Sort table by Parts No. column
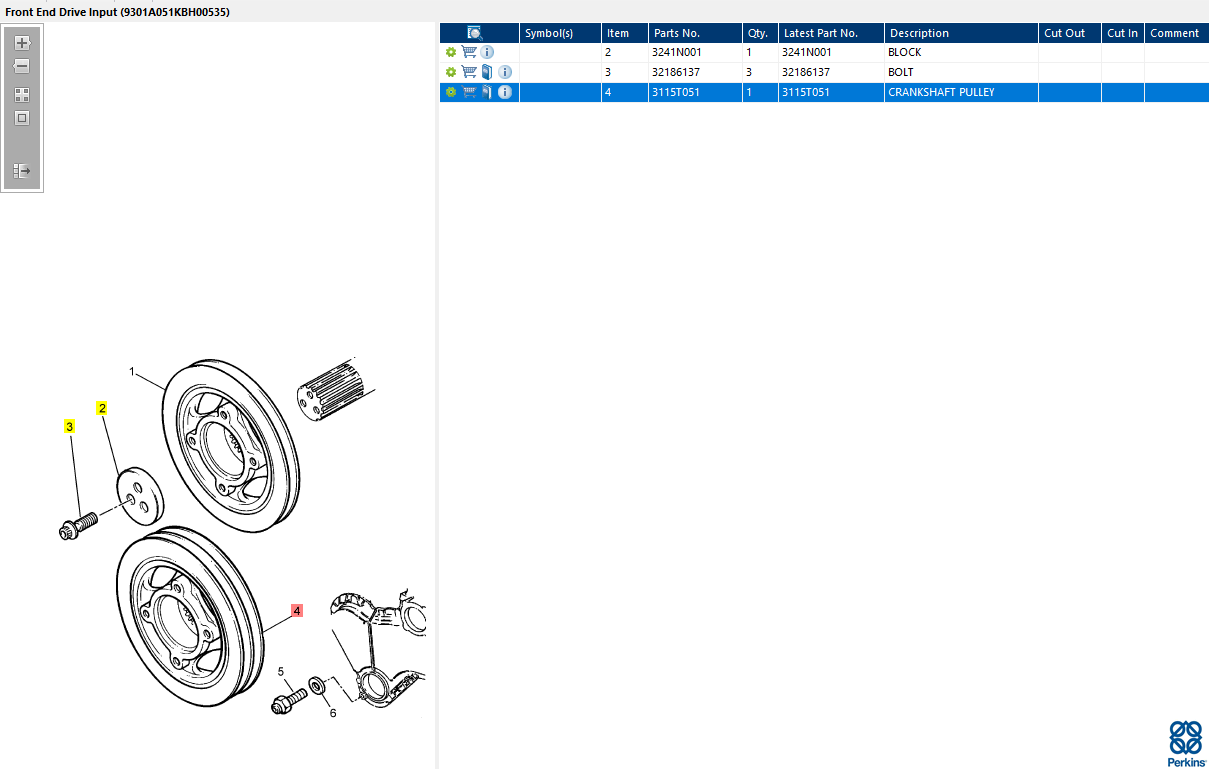1209x769 pixels. pos(694,33)
